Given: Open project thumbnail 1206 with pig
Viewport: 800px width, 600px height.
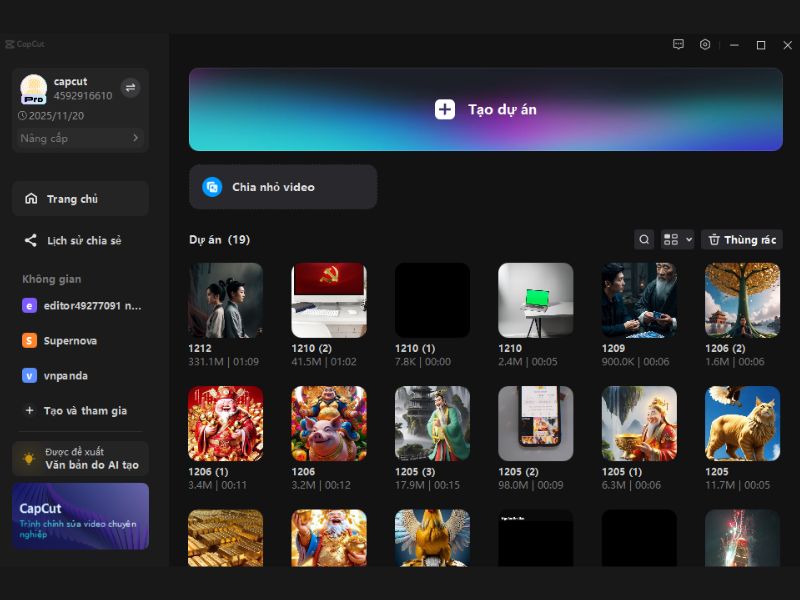Looking at the screenshot, I should tap(329, 423).
